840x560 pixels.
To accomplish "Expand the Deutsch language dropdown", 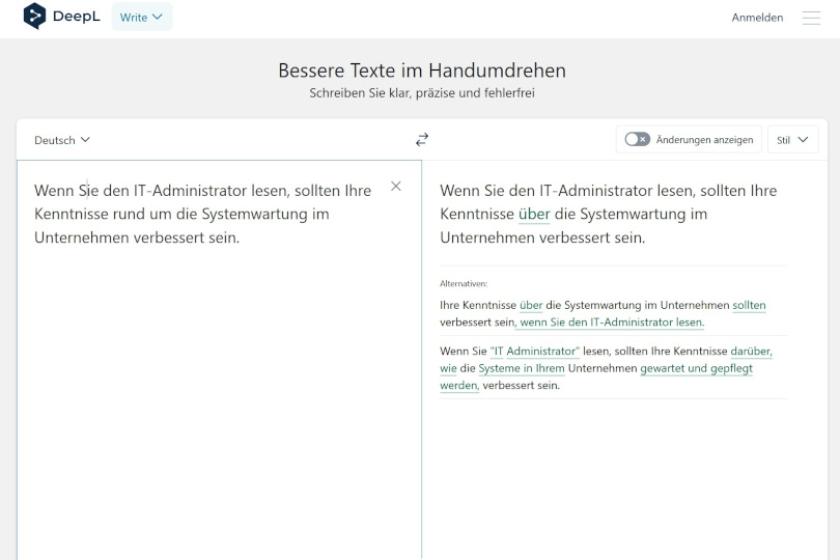I will (62, 140).
